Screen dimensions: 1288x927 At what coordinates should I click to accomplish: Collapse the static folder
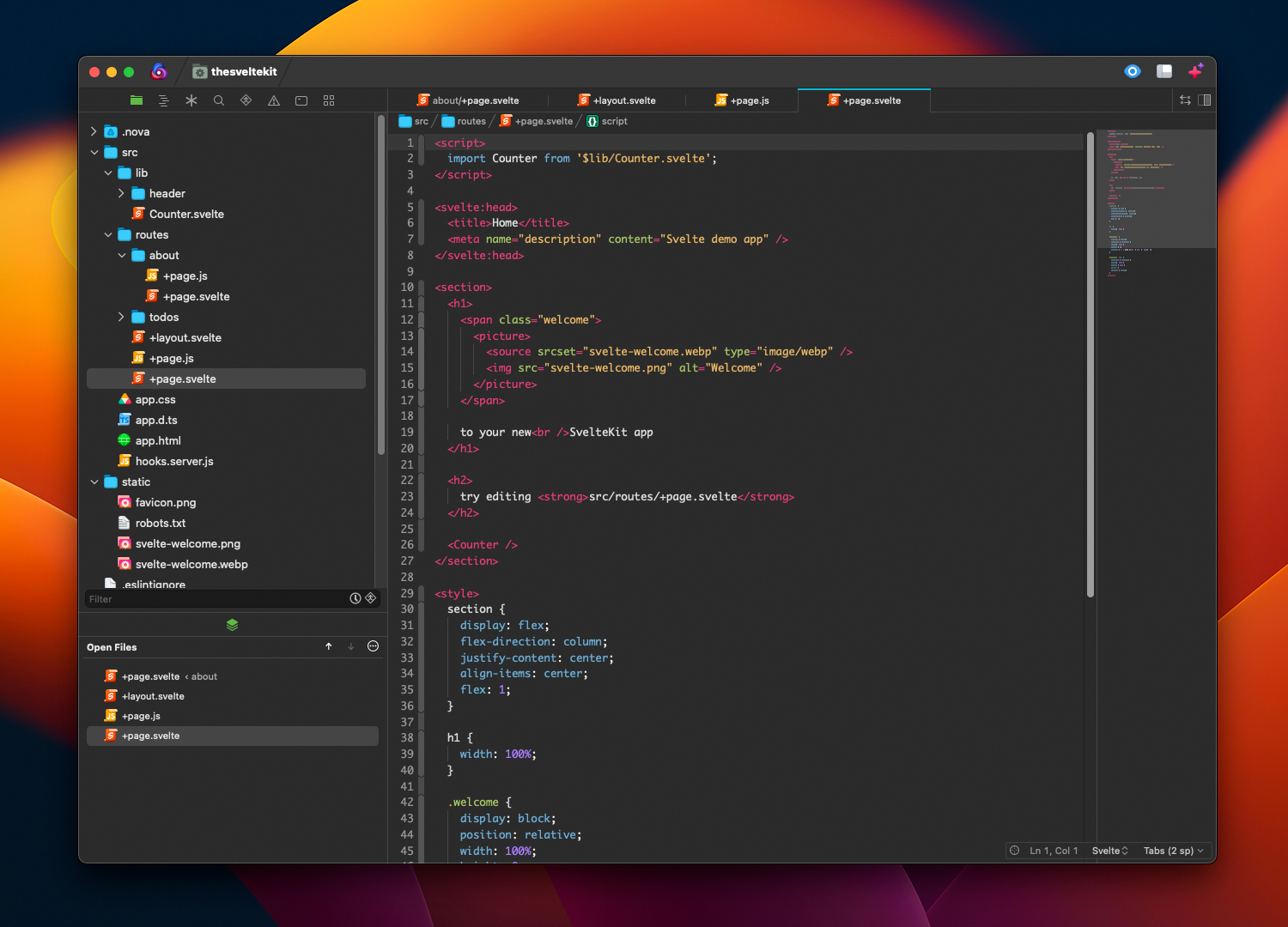[94, 482]
